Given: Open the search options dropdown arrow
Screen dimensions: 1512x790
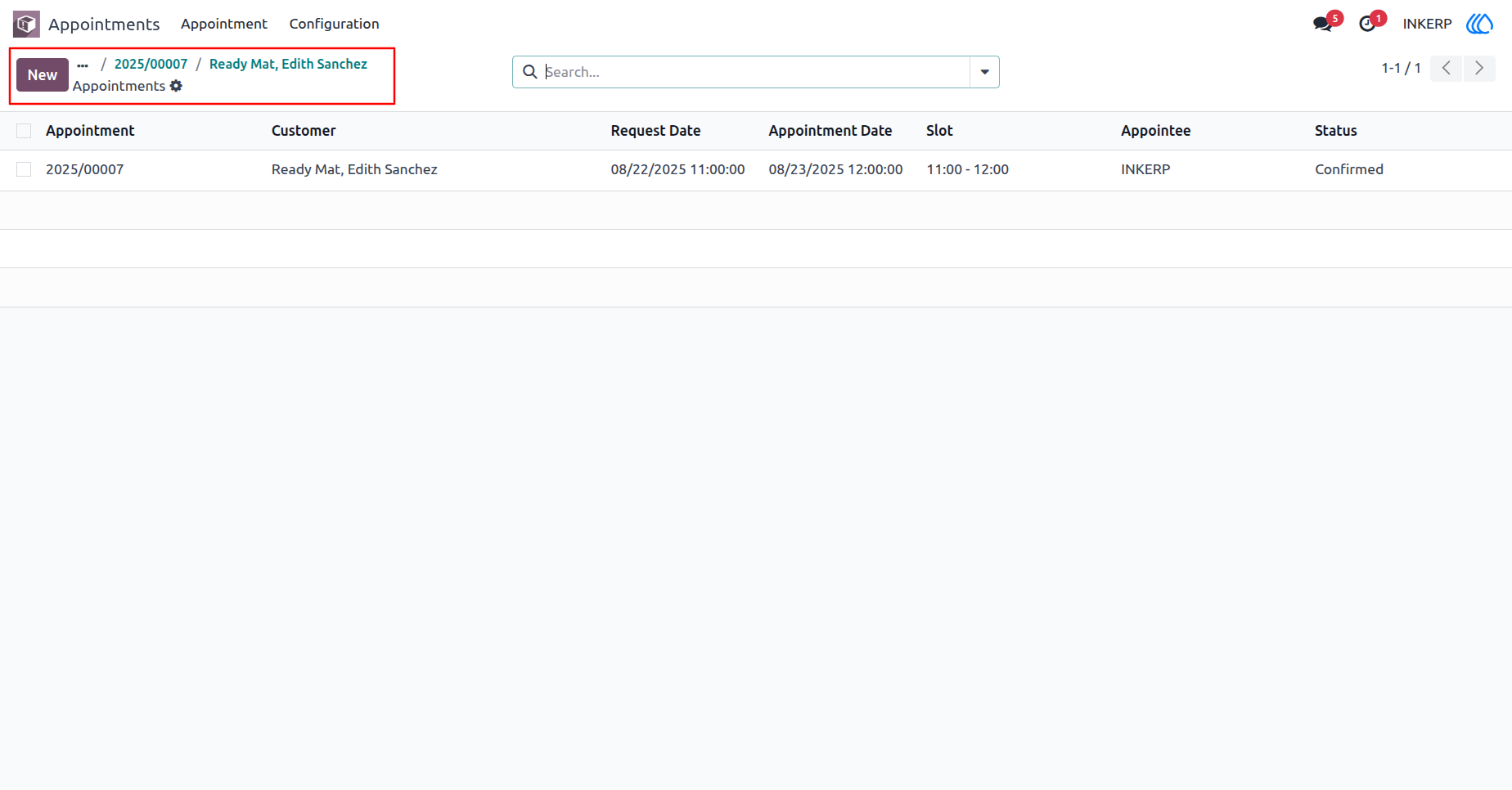Looking at the screenshot, I should click(x=984, y=72).
